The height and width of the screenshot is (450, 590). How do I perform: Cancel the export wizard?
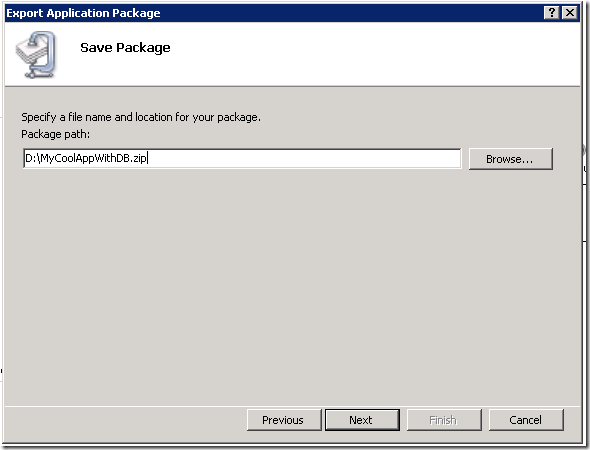(x=526, y=420)
